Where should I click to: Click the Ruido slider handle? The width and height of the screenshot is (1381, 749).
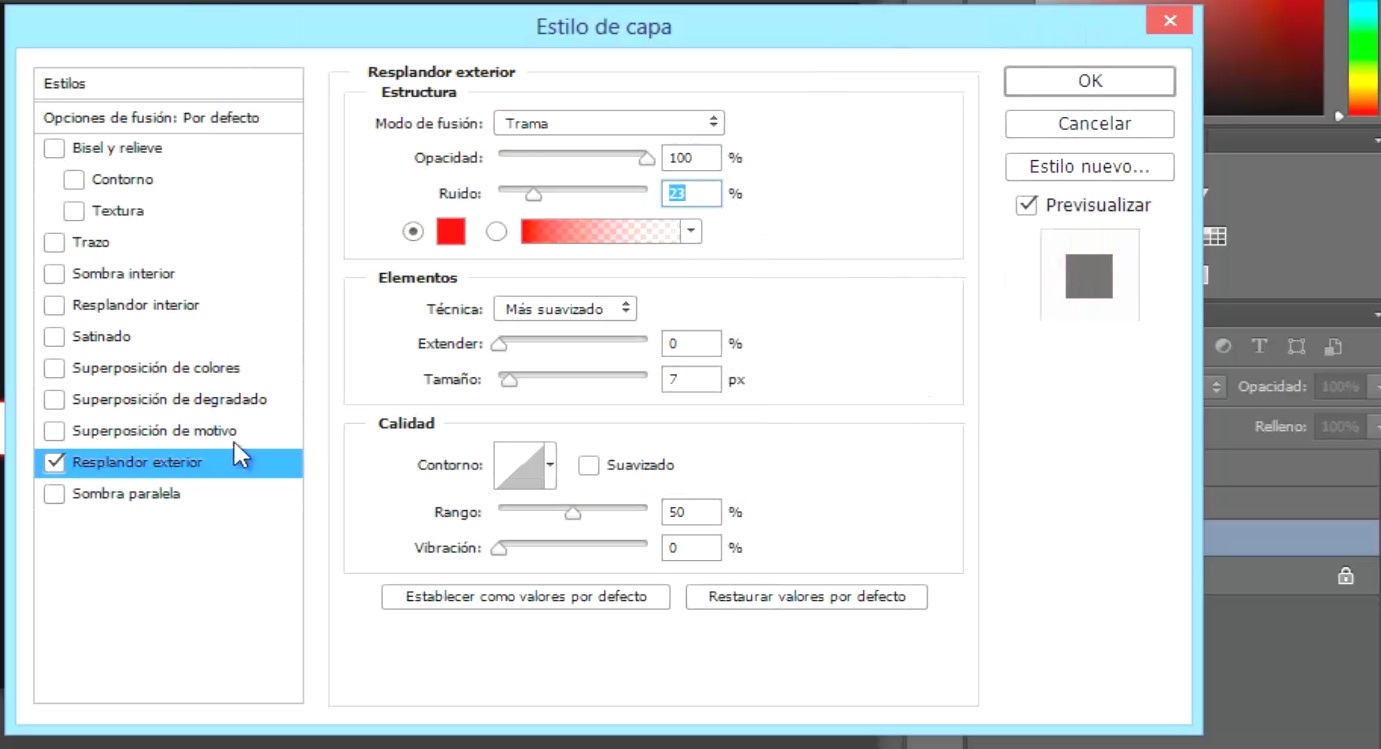(x=533, y=194)
